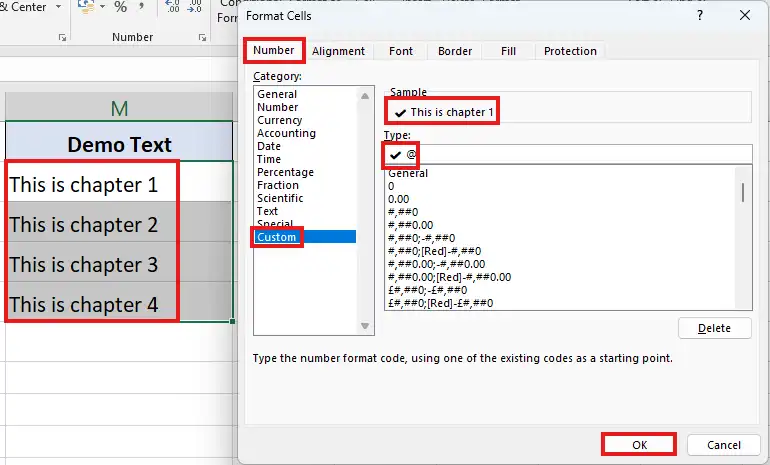Click the Category list scroll up arrow
This screenshot has width=770, height=465.
365,96
